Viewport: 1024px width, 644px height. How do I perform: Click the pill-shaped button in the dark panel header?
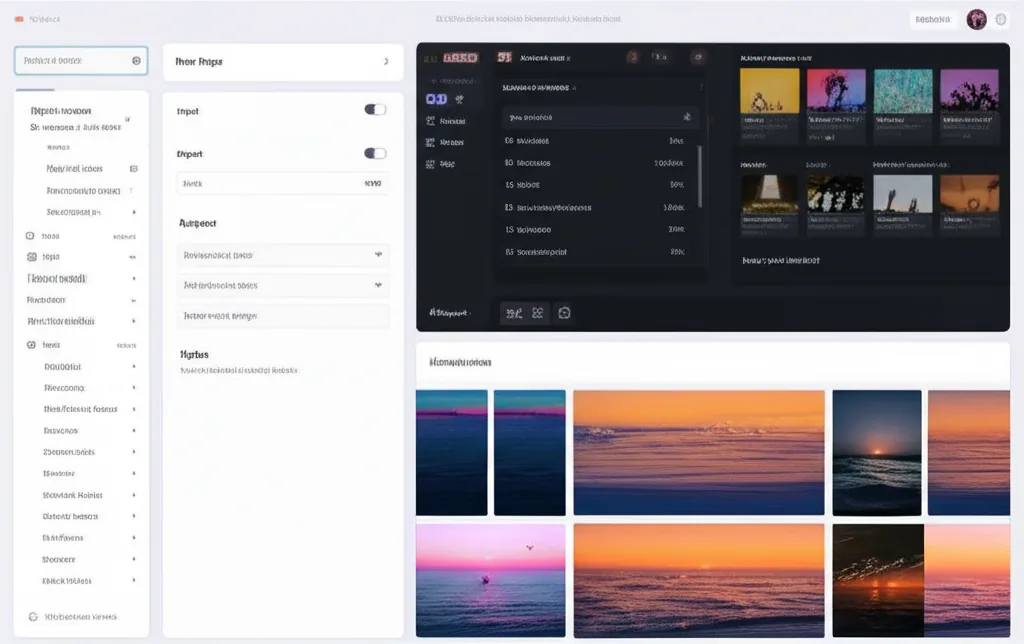pos(660,57)
